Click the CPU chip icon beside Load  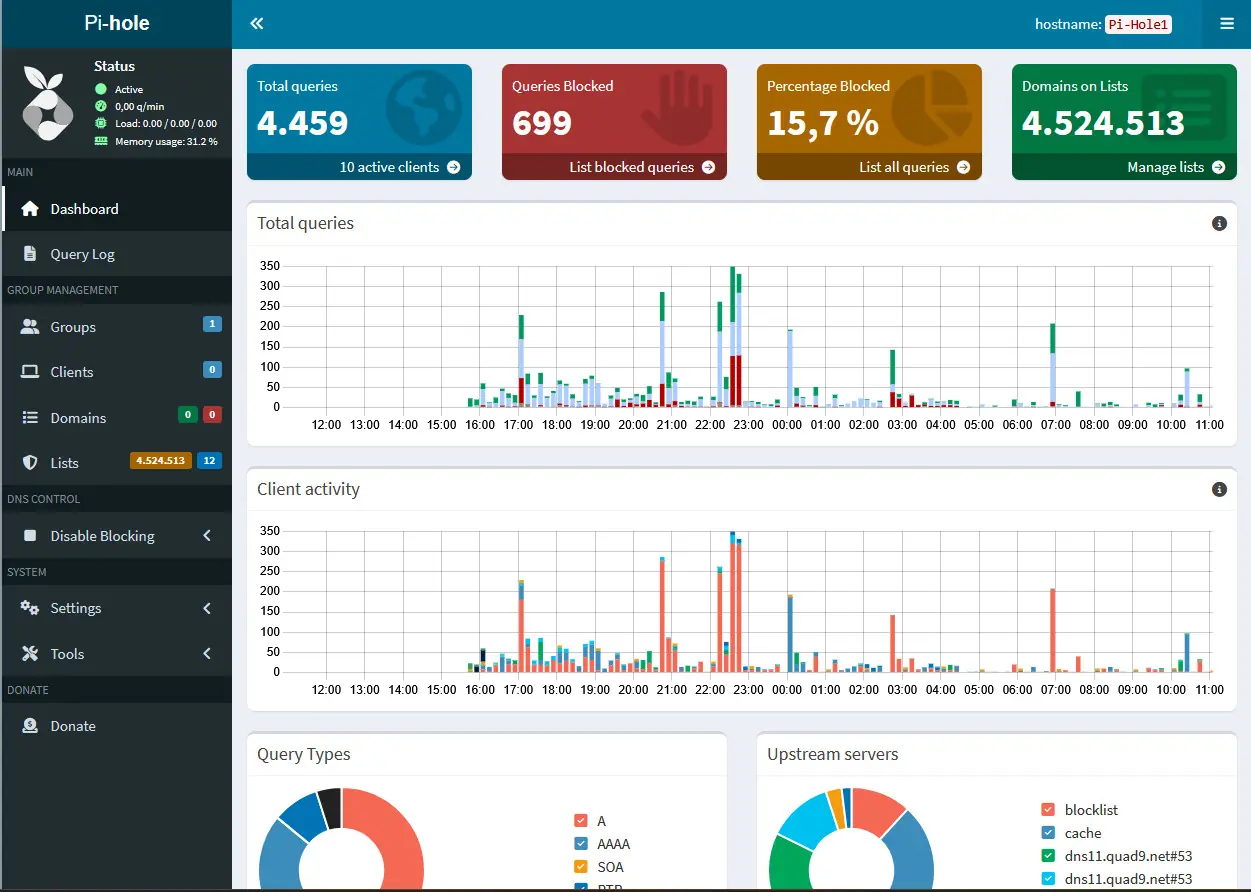click(x=101, y=123)
